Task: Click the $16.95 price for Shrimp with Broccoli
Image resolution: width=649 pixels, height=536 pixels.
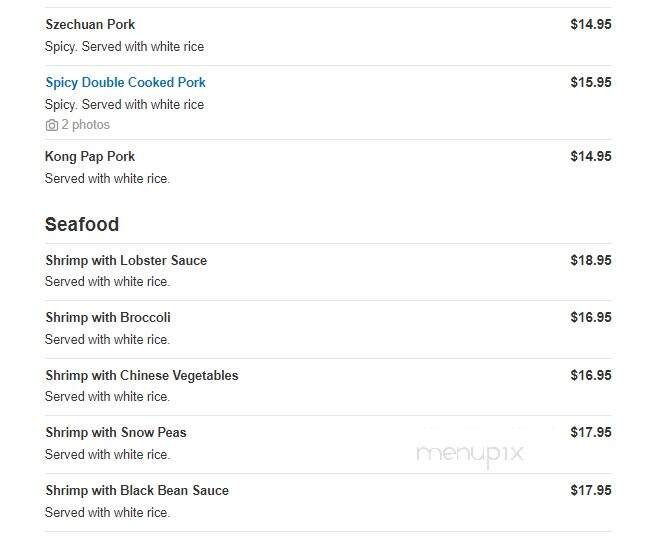Action: pyautogui.click(x=590, y=317)
